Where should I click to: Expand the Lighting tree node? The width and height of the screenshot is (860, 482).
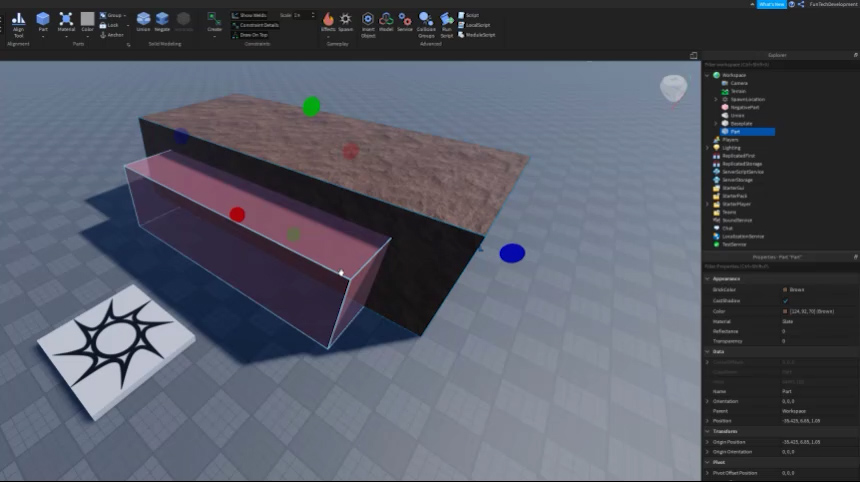click(x=708, y=147)
